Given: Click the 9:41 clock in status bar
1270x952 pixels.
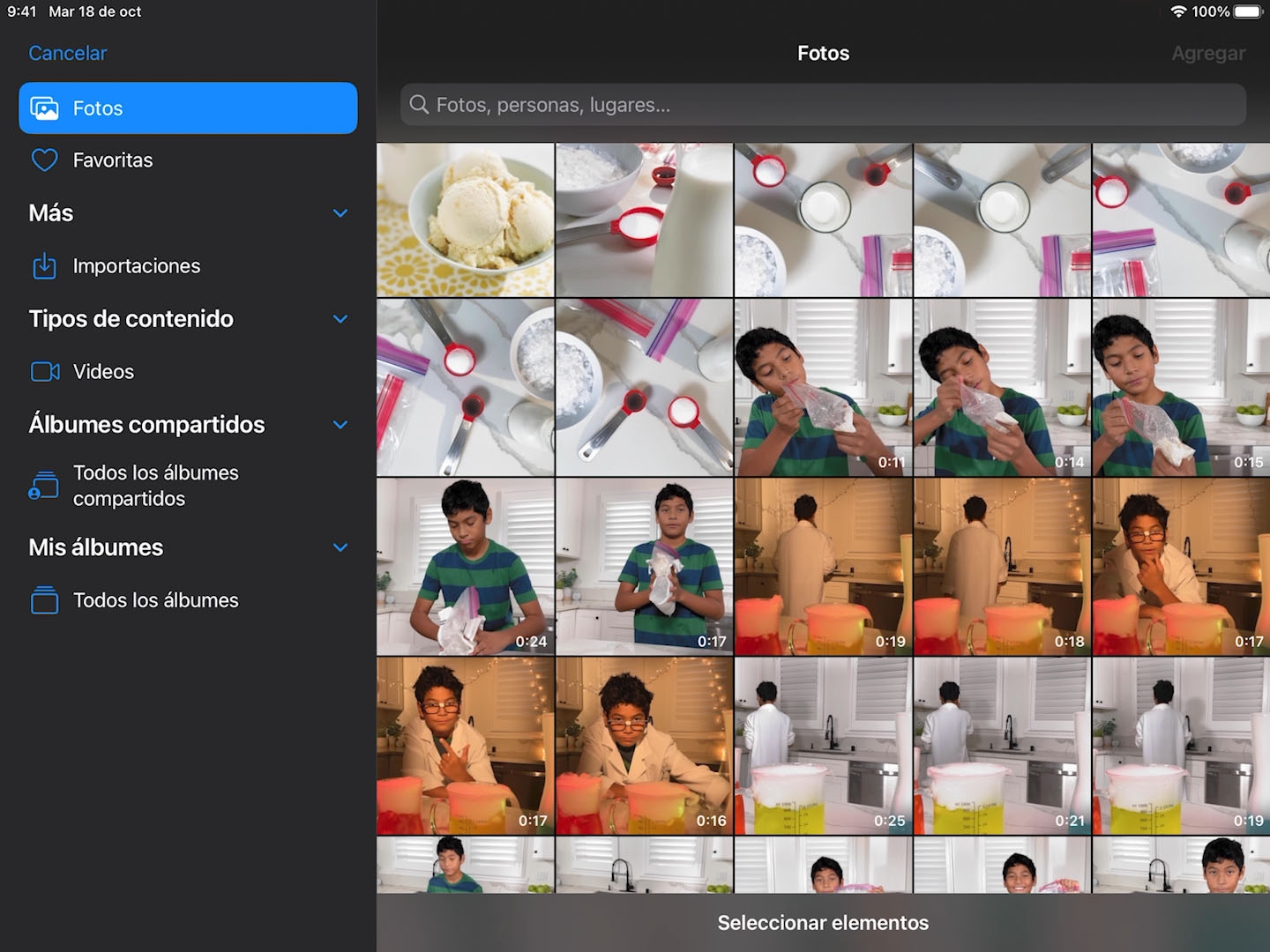Looking at the screenshot, I should [22, 11].
